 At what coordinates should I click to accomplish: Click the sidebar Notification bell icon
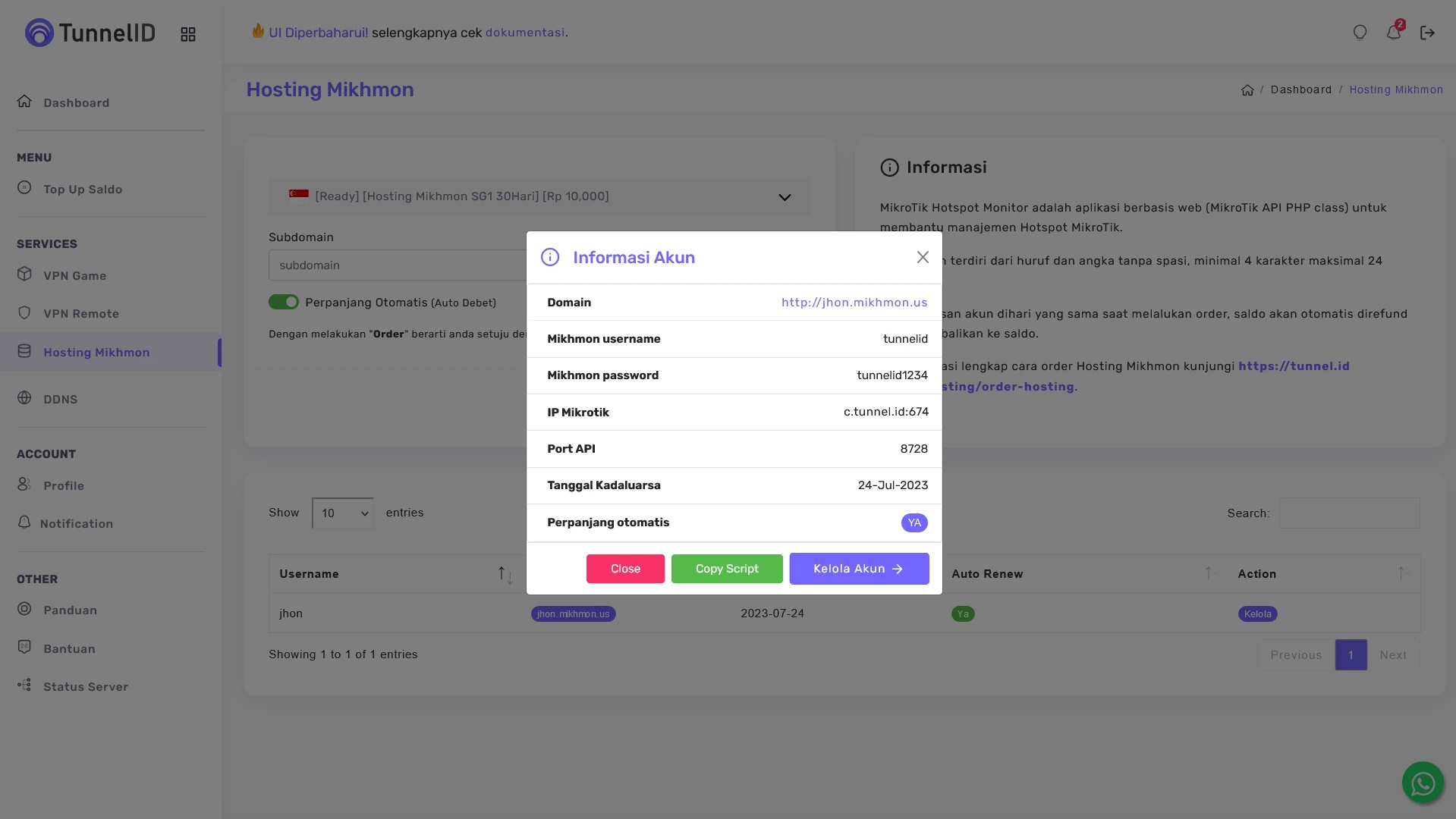(x=24, y=522)
